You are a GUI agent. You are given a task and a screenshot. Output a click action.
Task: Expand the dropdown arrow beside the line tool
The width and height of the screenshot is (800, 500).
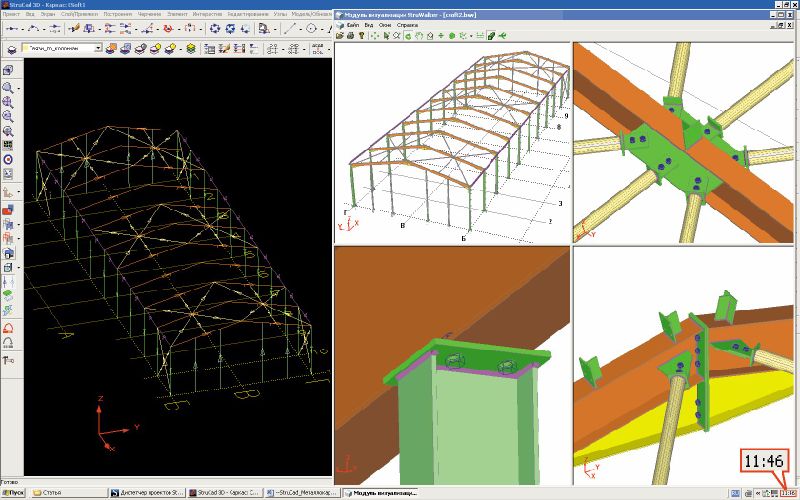300,28
